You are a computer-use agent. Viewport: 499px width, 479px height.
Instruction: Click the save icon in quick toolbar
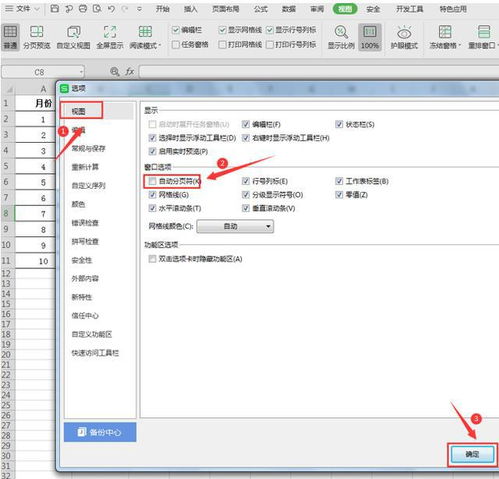(55, 9)
